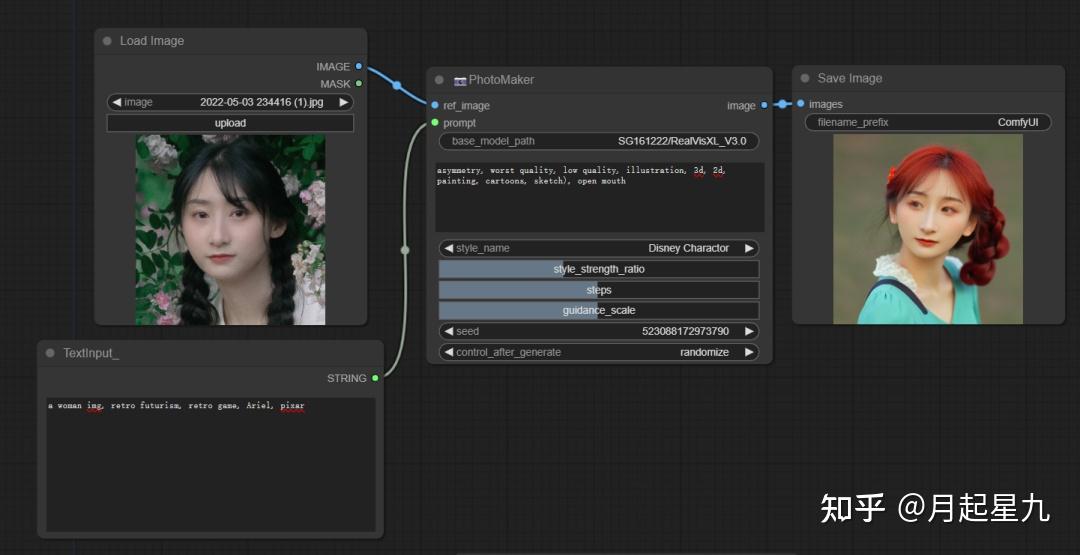Adjust the style_strength_ratio slider

point(598,269)
